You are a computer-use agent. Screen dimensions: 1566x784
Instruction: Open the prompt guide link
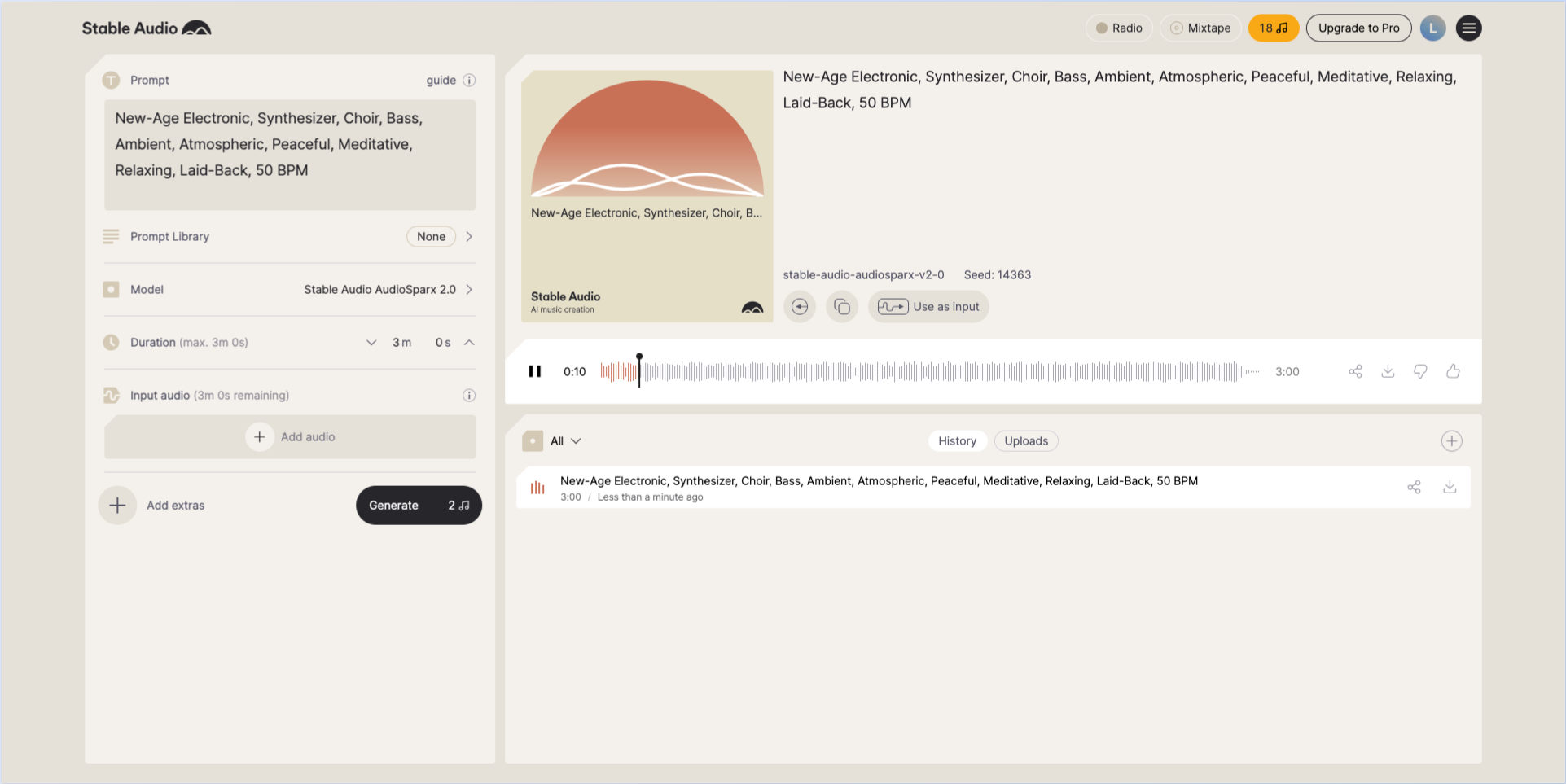(x=441, y=80)
